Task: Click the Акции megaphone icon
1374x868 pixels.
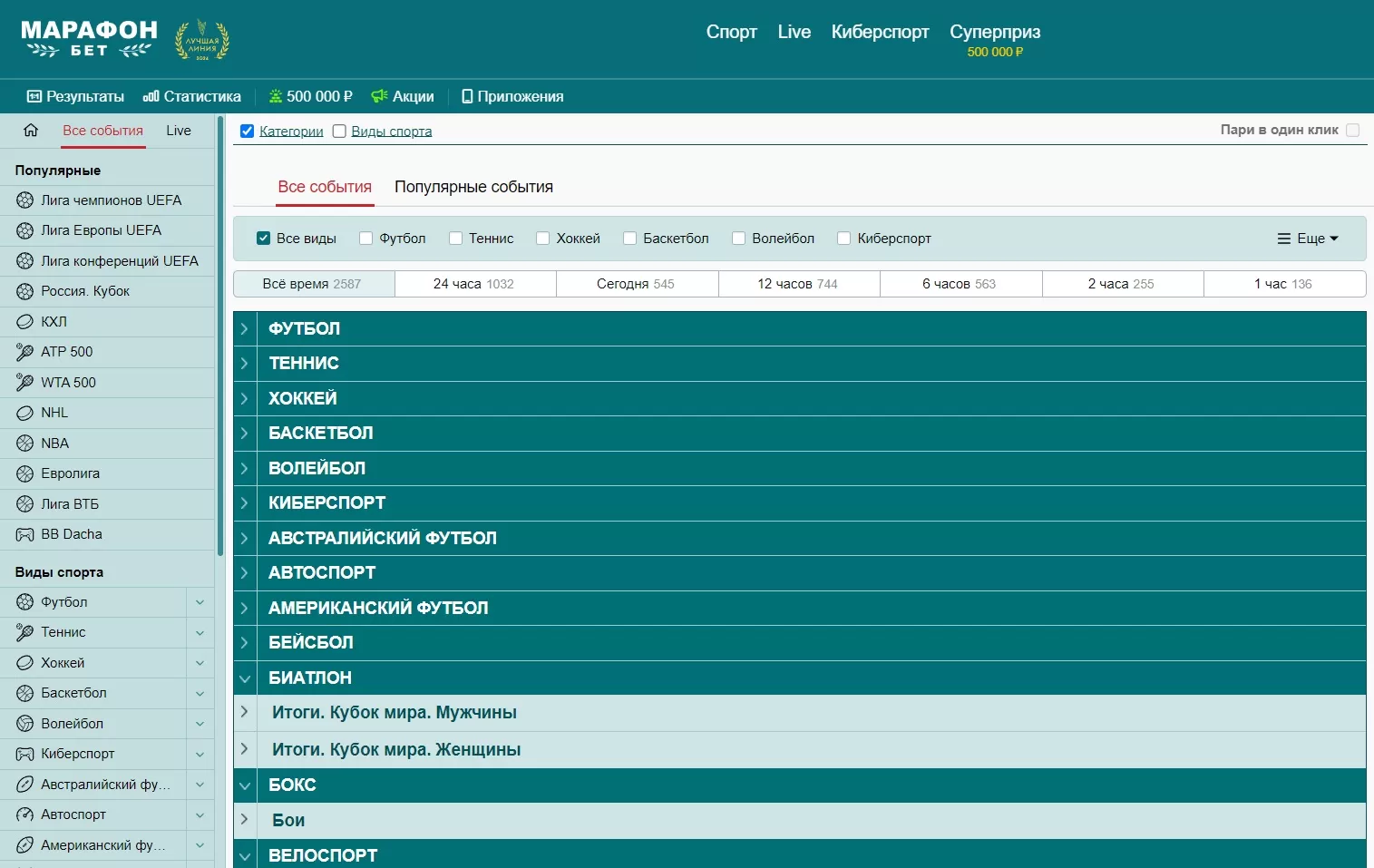Action: [x=379, y=96]
